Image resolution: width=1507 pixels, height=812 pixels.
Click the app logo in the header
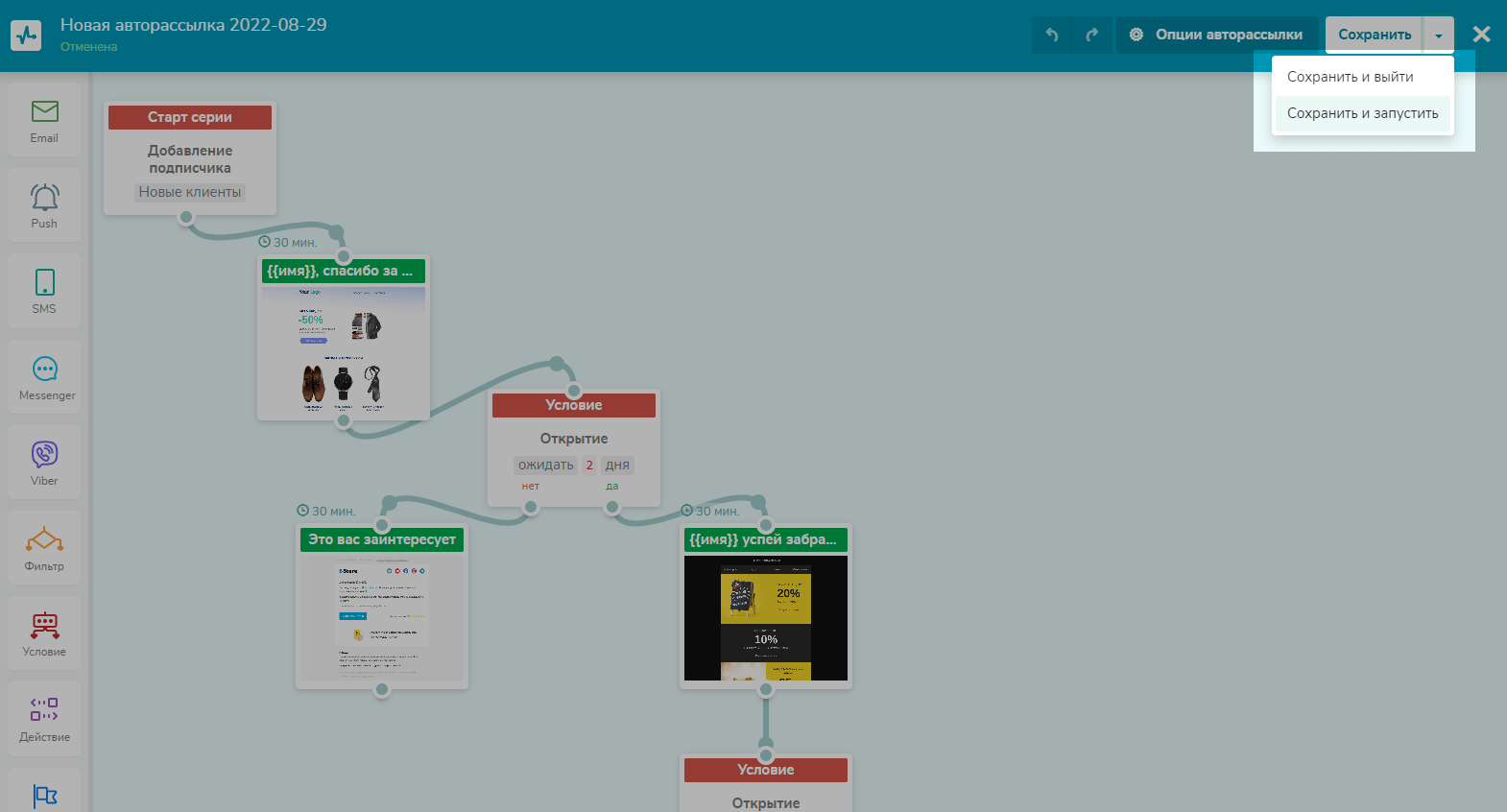pyautogui.click(x=26, y=36)
